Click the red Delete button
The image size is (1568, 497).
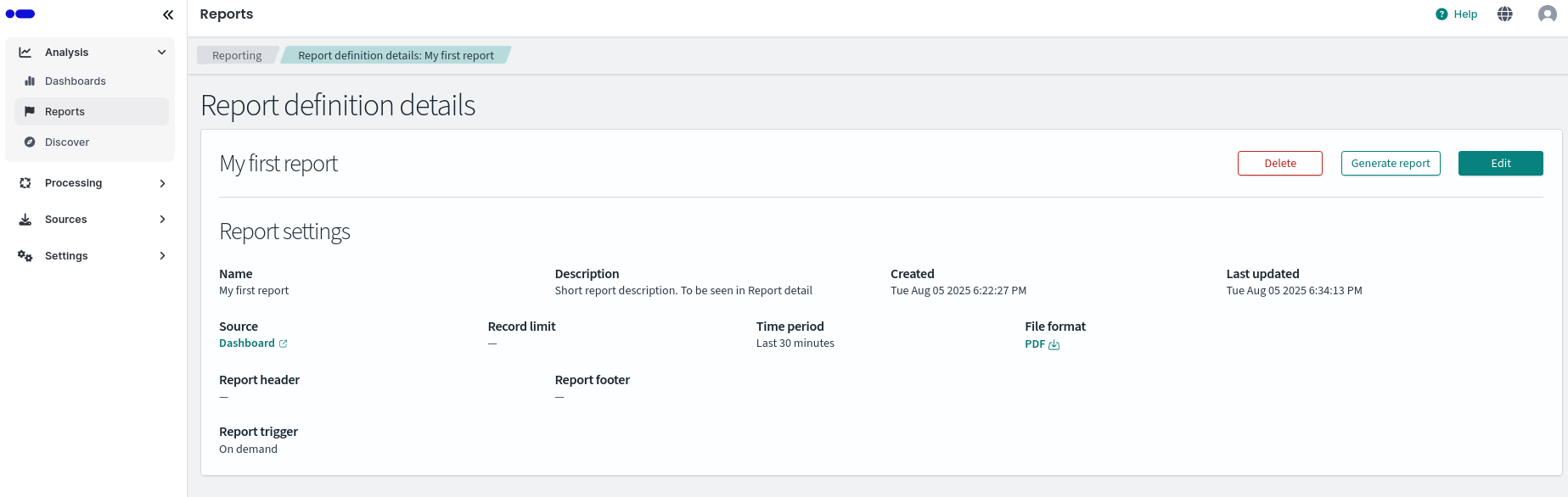(x=1280, y=164)
